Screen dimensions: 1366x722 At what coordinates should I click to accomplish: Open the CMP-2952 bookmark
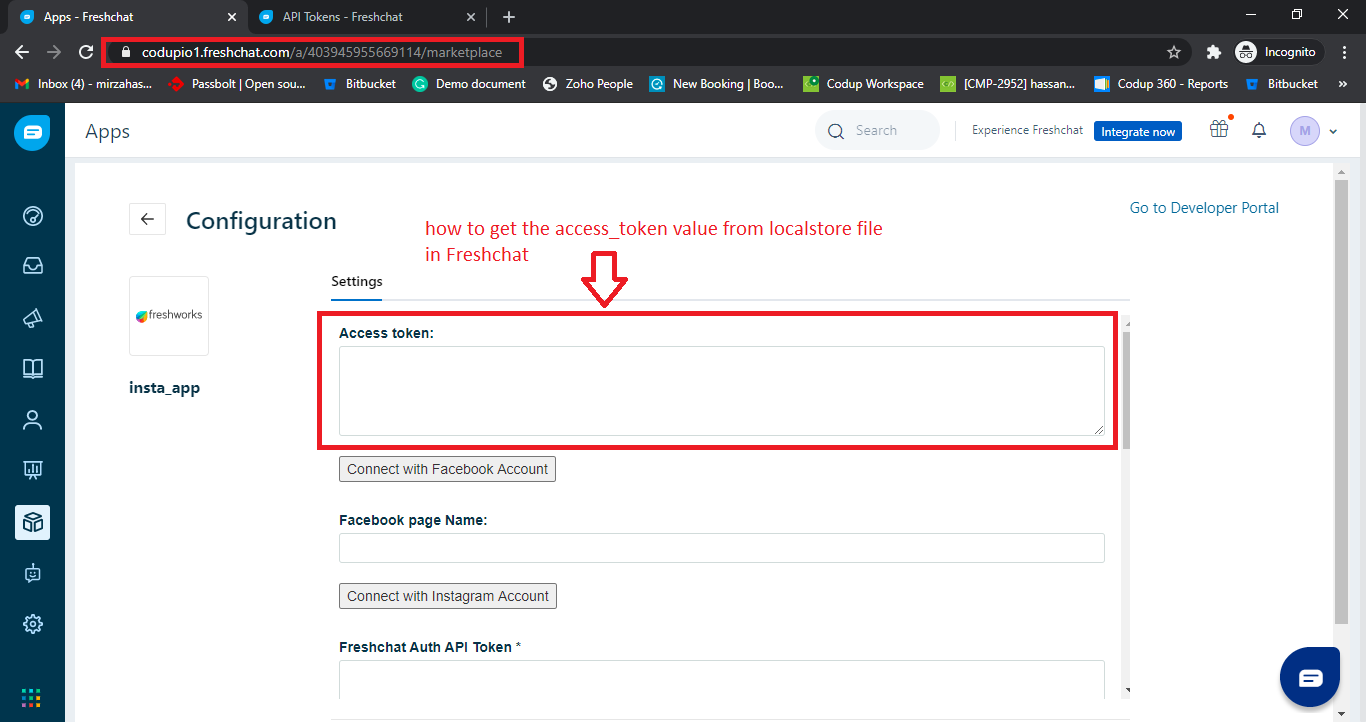[x=1008, y=84]
